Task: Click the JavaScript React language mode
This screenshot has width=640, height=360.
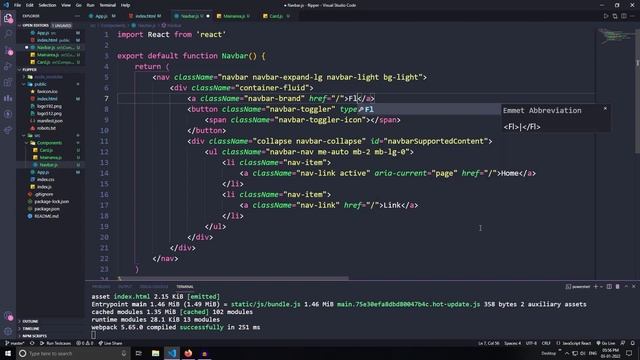Action: (573, 343)
